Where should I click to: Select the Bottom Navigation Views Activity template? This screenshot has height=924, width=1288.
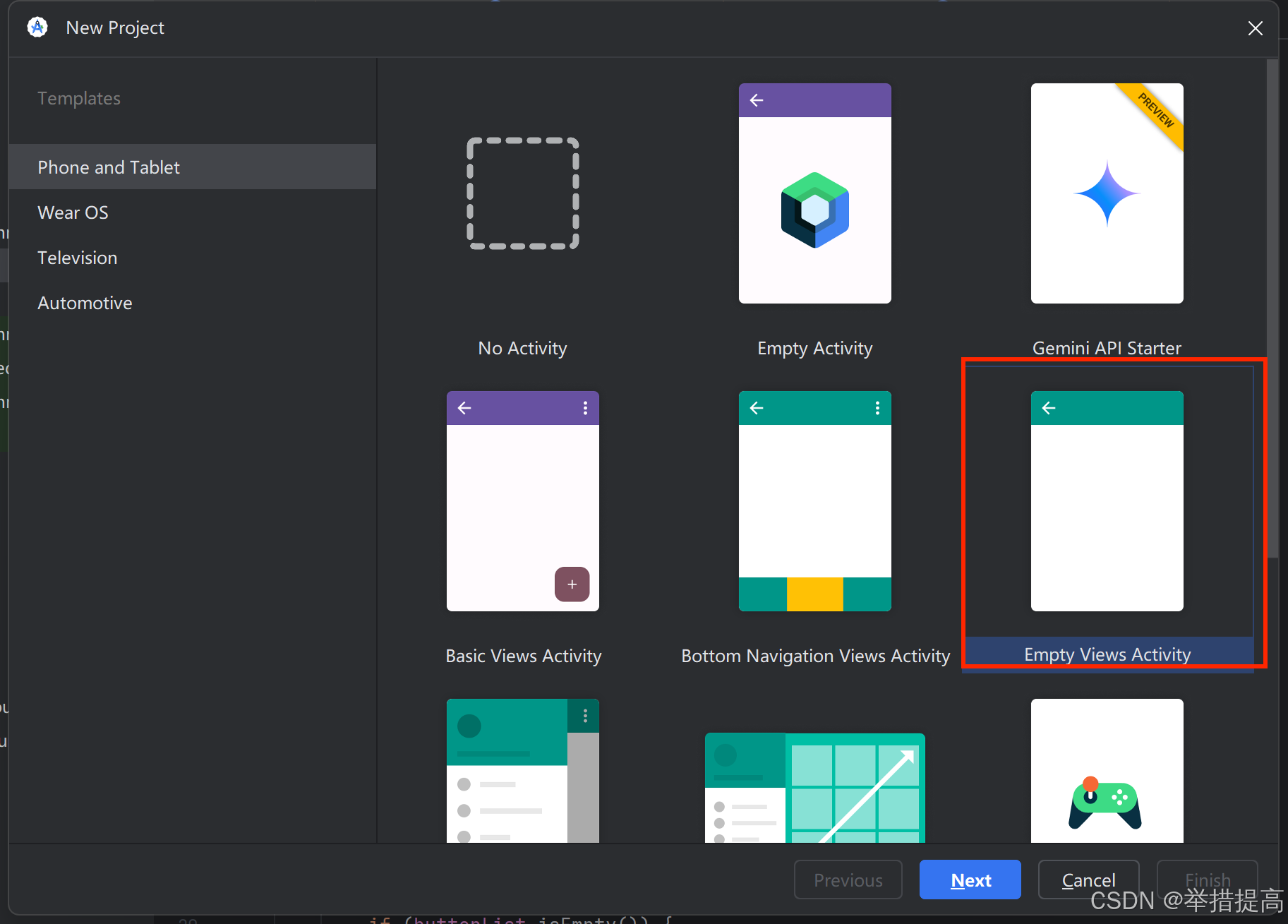[814, 501]
